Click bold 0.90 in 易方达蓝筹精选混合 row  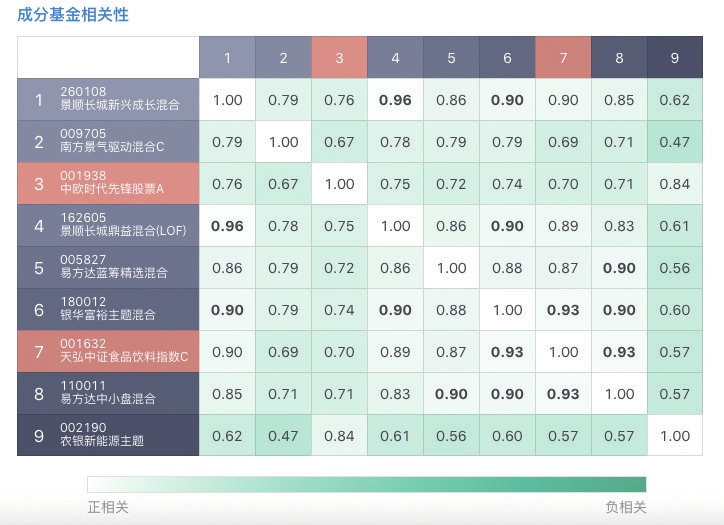pyautogui.click(x=619, y=268)
